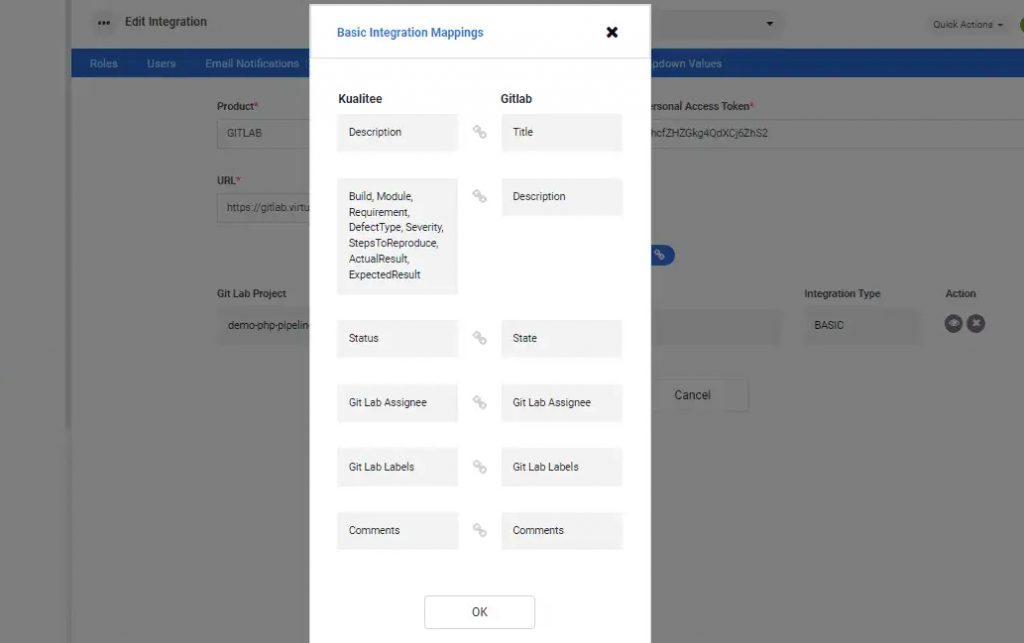Screen dimensions: 1024x643
Task: Click the Action column header
Action: (961, 294)
